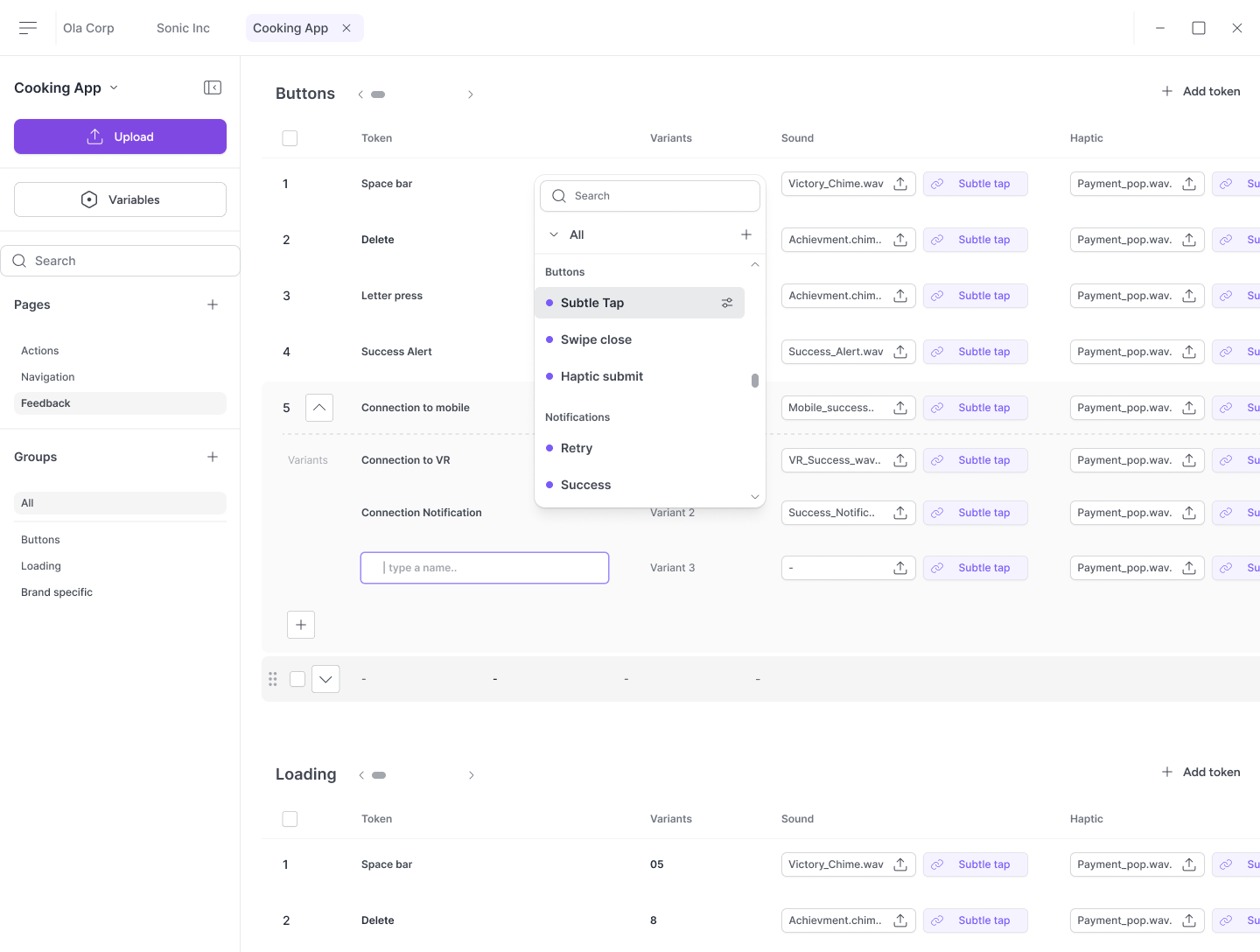1260x952 pixels.
Task: Open settings sliders icon for Subtle Tap
Action: [727, 303]
